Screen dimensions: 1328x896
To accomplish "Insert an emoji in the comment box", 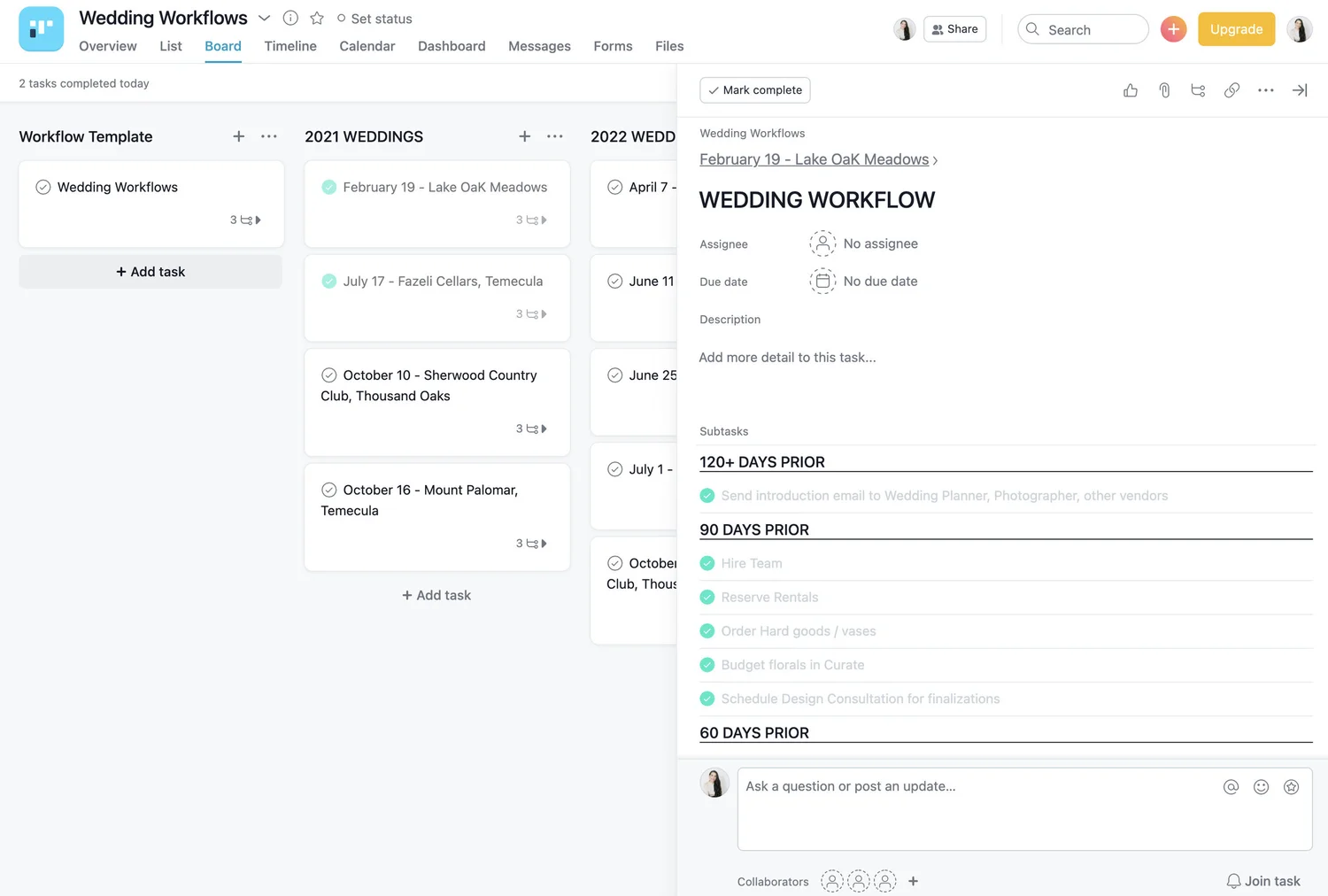I will [x=1261, y=786].
